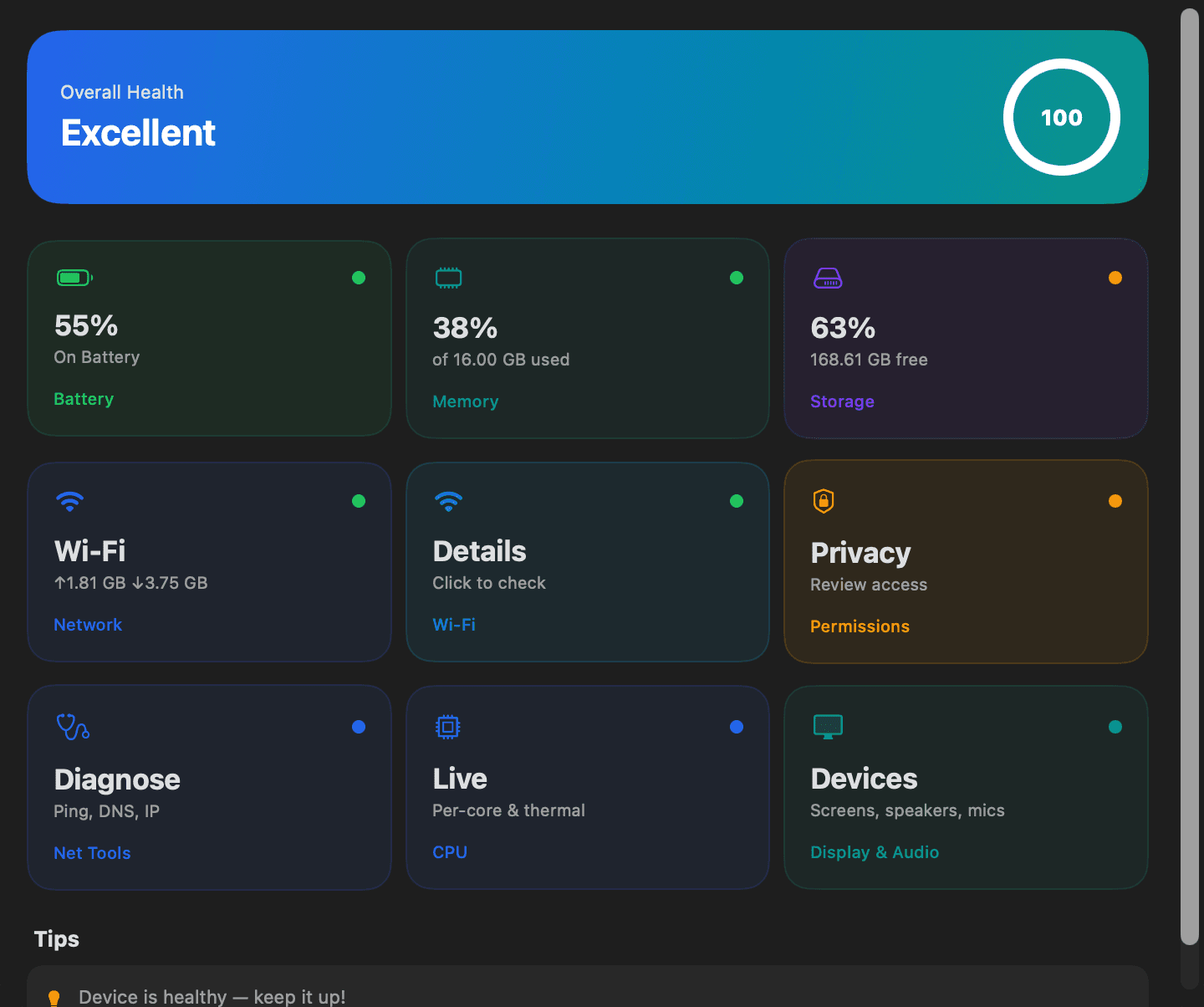The height and width of the screenshot is (1007, 1204).
Task: Click orange status dot on Privacy card
Action: click(1115, 501)
